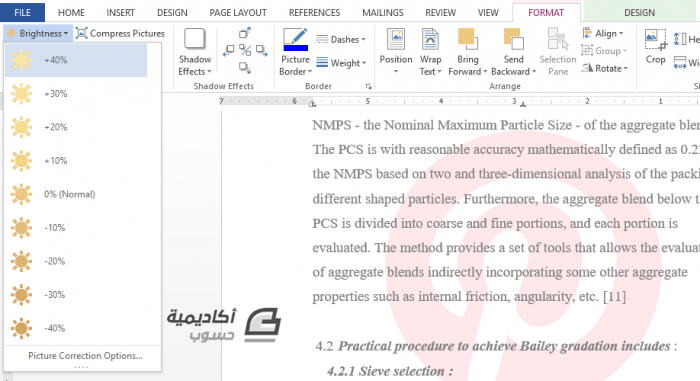The height and width of the screenshot is (381, 700).
Task: Open the Weight dropdown
Action: tap(342, 63)
